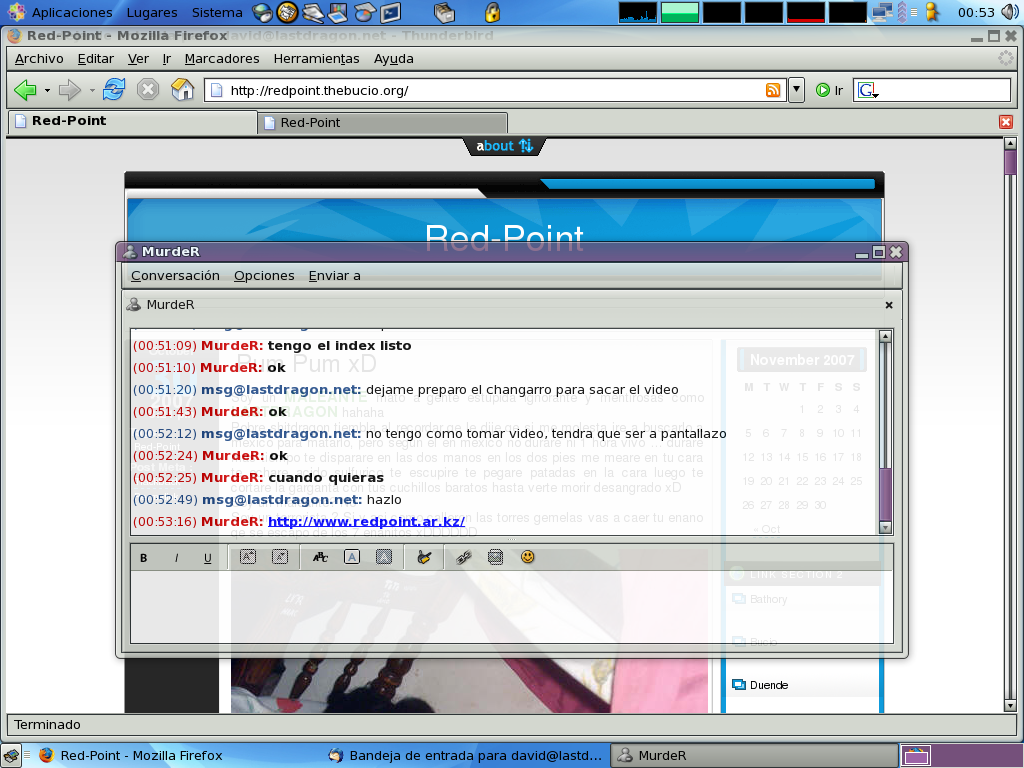The height and width of the screenshot is (768, 1024).
Task: Click the RSS feed icon in address bar
Action: click(x=773, y=90)
